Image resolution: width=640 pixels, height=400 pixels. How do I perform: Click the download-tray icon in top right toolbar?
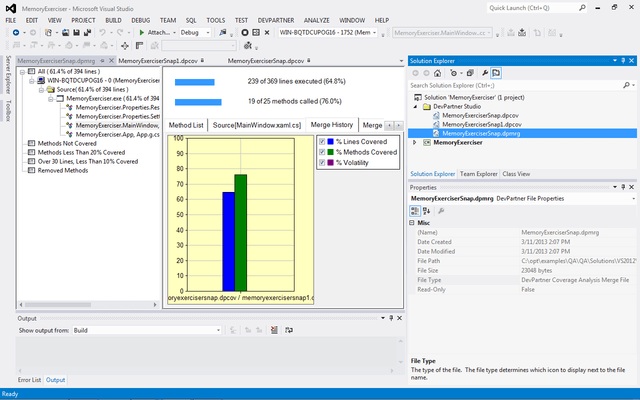click(x=522, y=33)
